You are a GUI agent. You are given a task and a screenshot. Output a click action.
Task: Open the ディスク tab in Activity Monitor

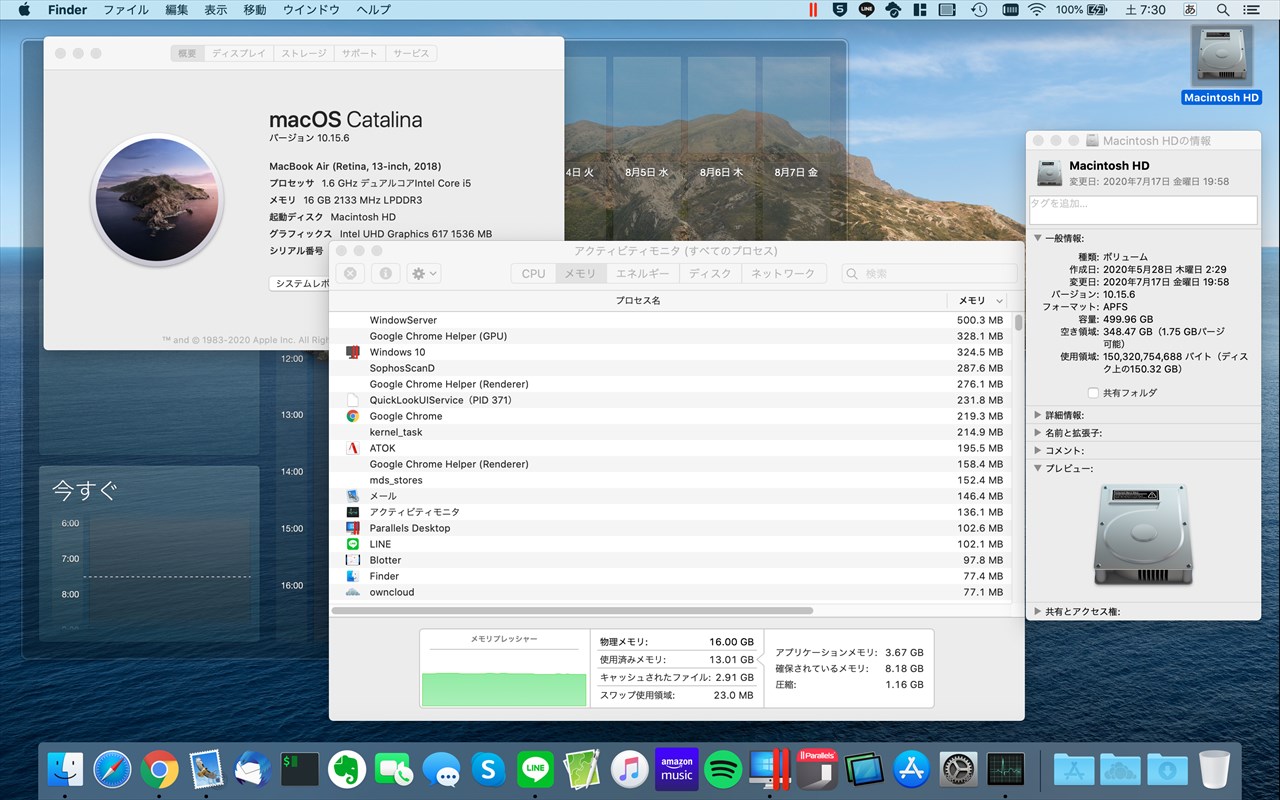click(710, 273)
